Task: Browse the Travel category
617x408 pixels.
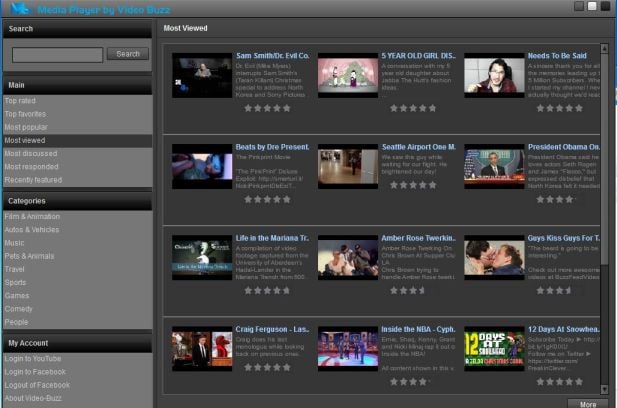Action: tap(15, 269)
